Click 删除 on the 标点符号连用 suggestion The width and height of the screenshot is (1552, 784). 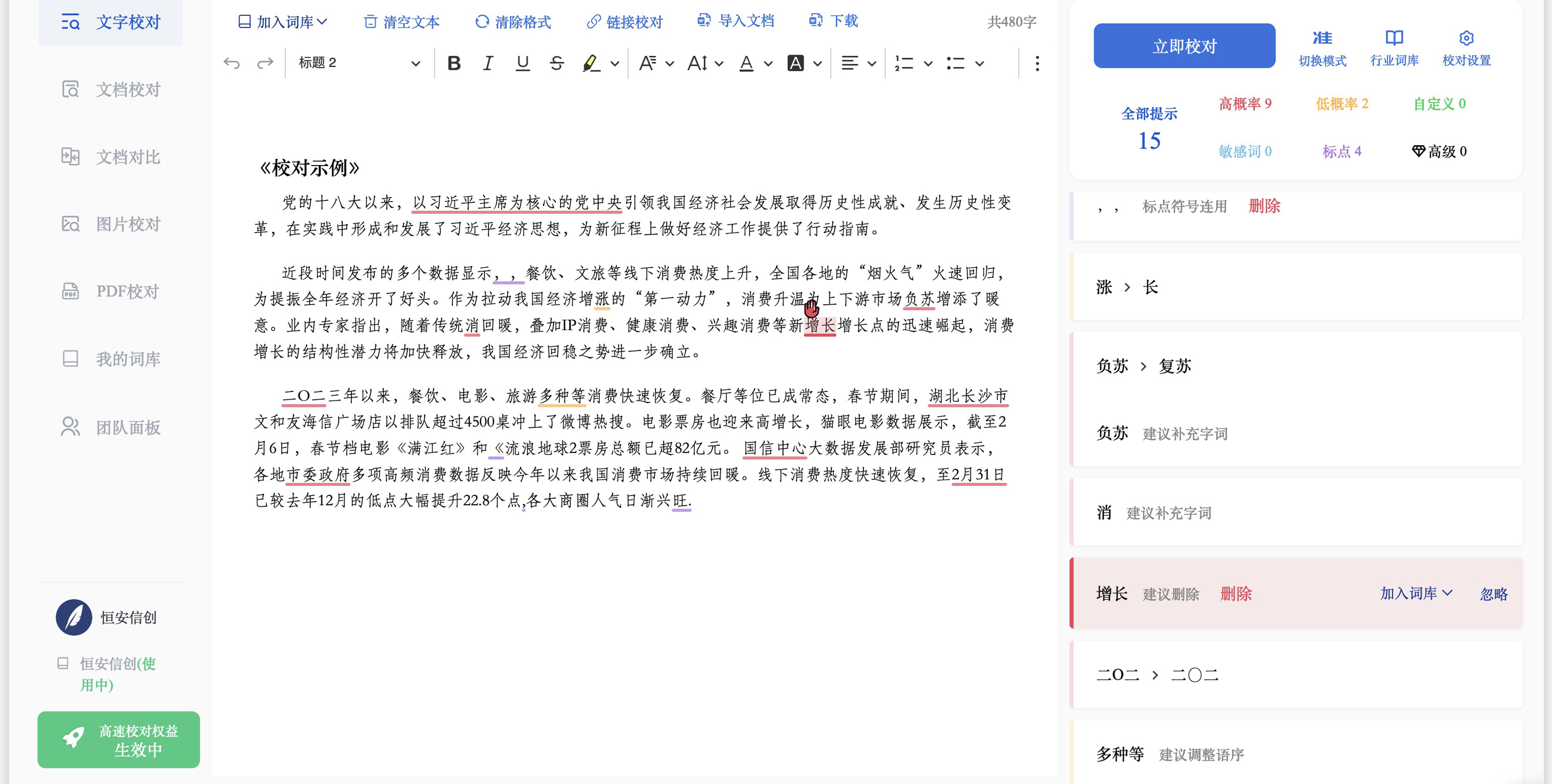1264,206
